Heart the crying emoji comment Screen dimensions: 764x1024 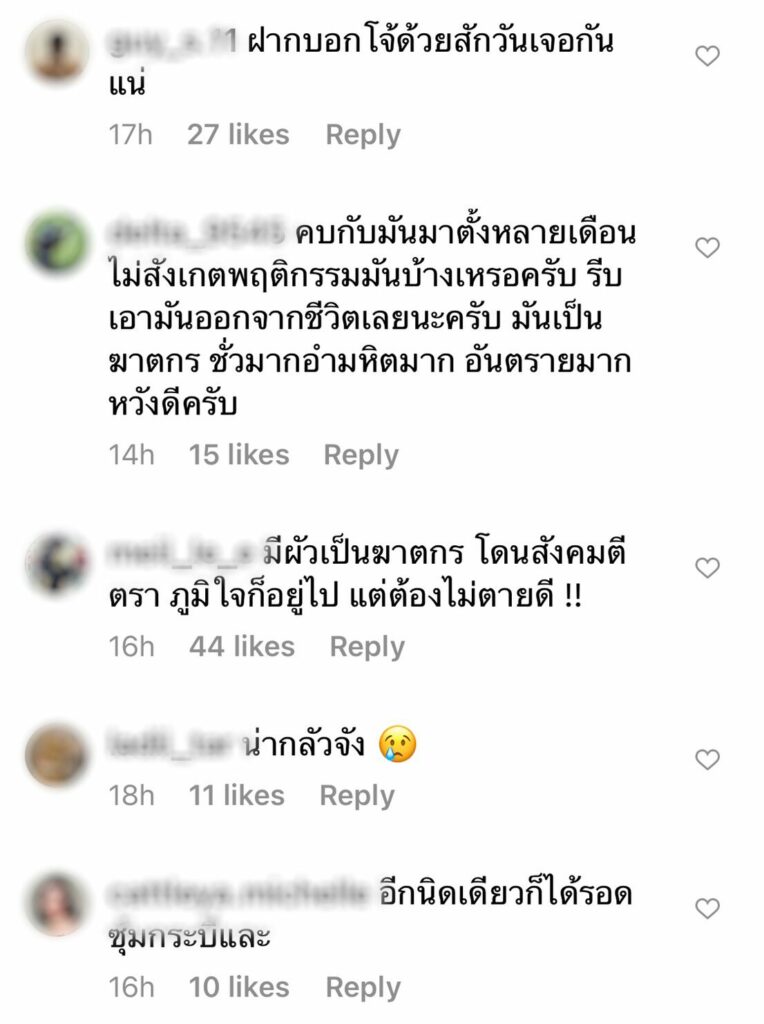click(707, 760)
